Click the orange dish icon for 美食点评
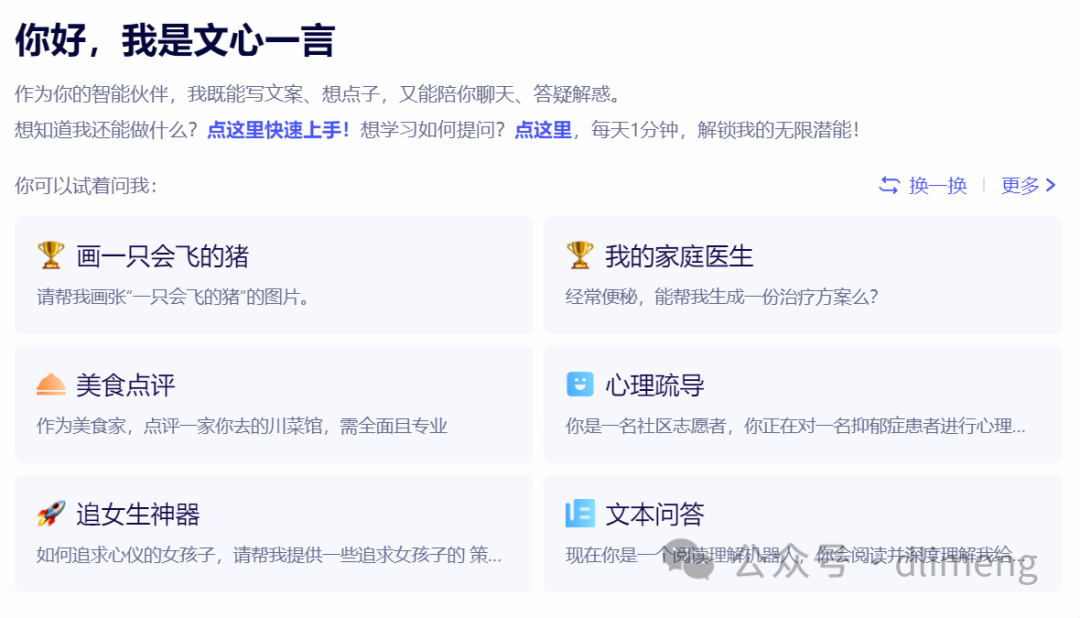This screenshot has height=618, width=1080. 51,385
